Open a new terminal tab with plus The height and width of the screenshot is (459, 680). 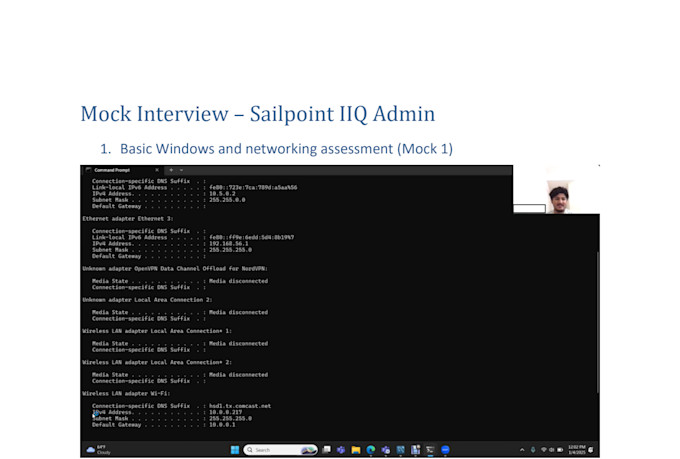point(171,170)
